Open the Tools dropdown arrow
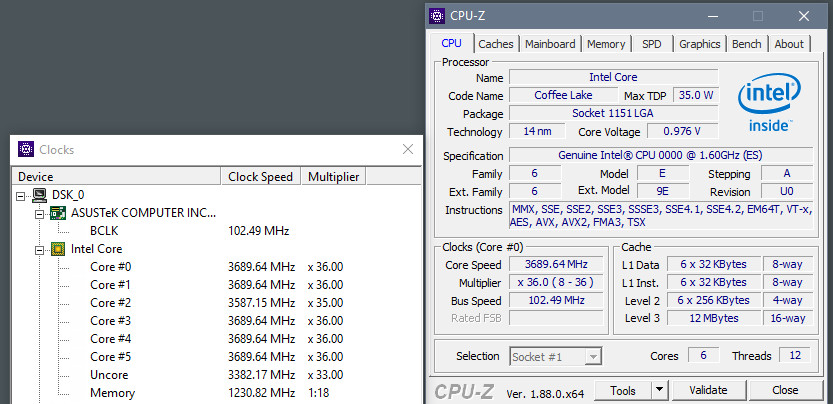Viewport: 833px width, 404px height. coord(659,390)
